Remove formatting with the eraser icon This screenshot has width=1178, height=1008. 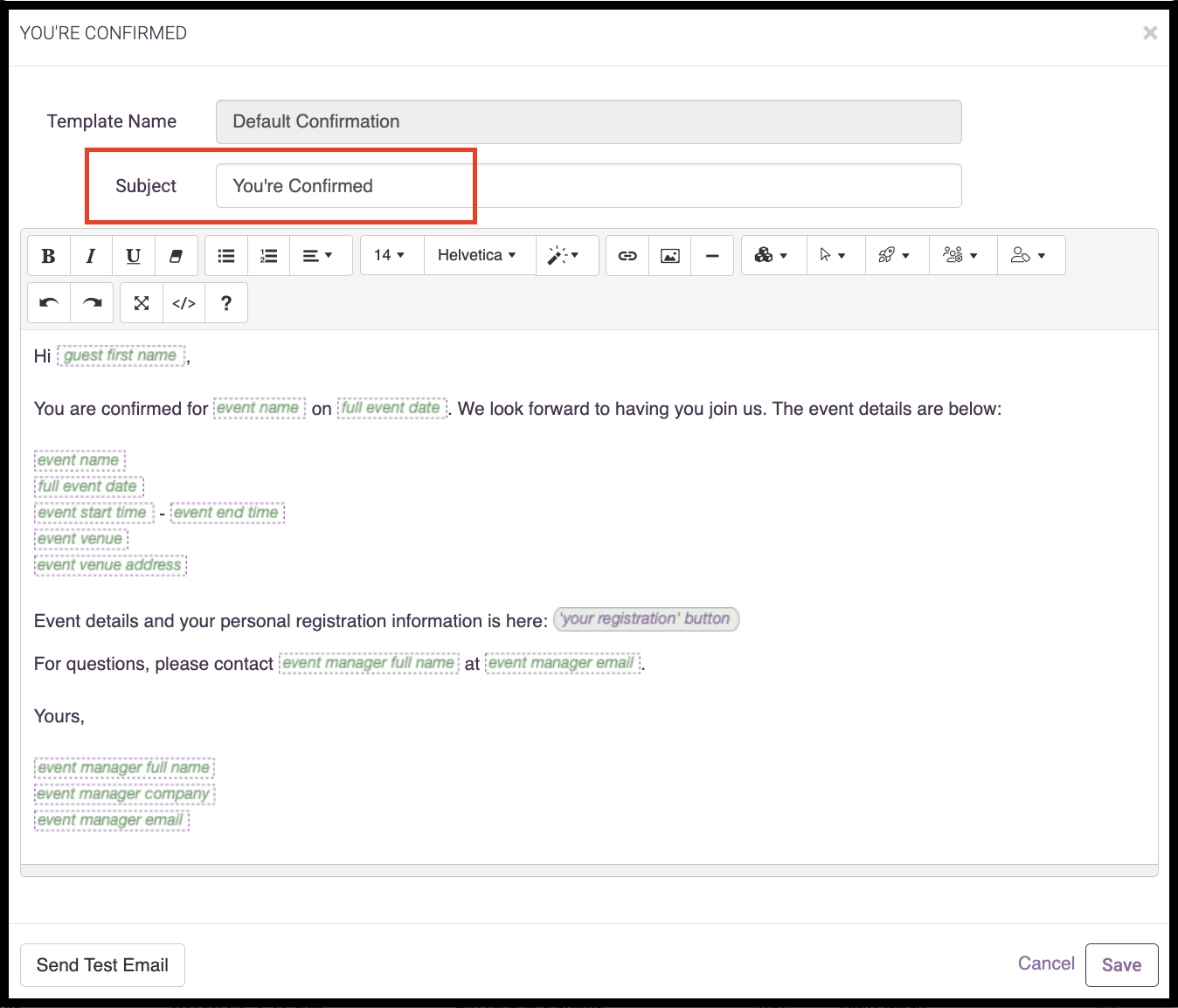pos(177,255)
